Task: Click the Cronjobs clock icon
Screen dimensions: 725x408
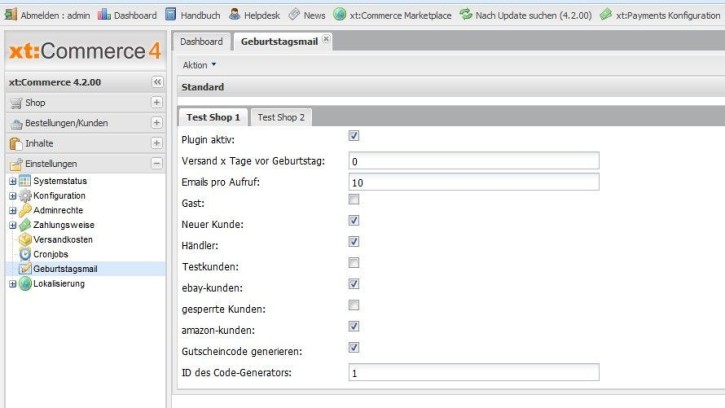Action: pos(25,254)
